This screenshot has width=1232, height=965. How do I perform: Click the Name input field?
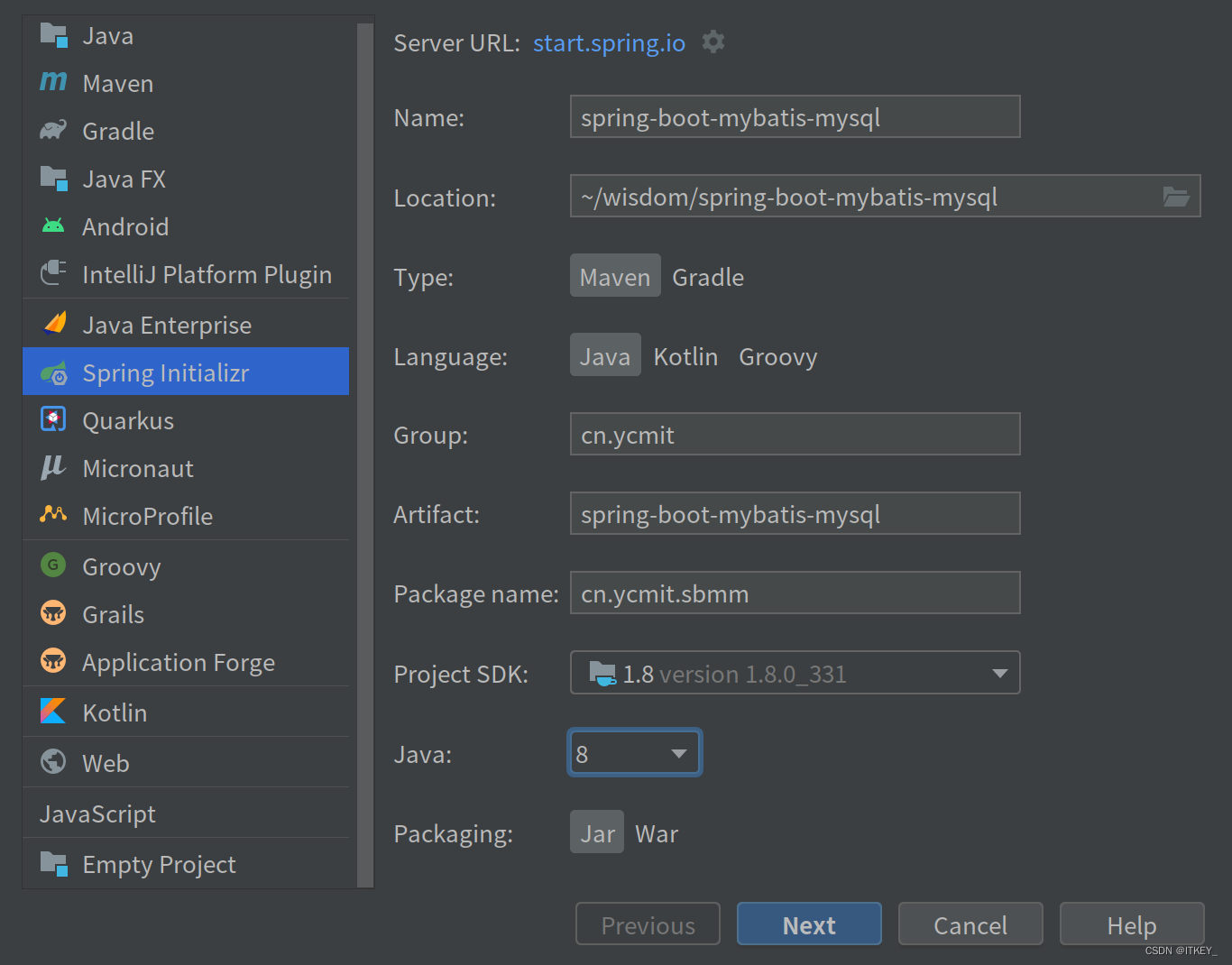point(795,117)
